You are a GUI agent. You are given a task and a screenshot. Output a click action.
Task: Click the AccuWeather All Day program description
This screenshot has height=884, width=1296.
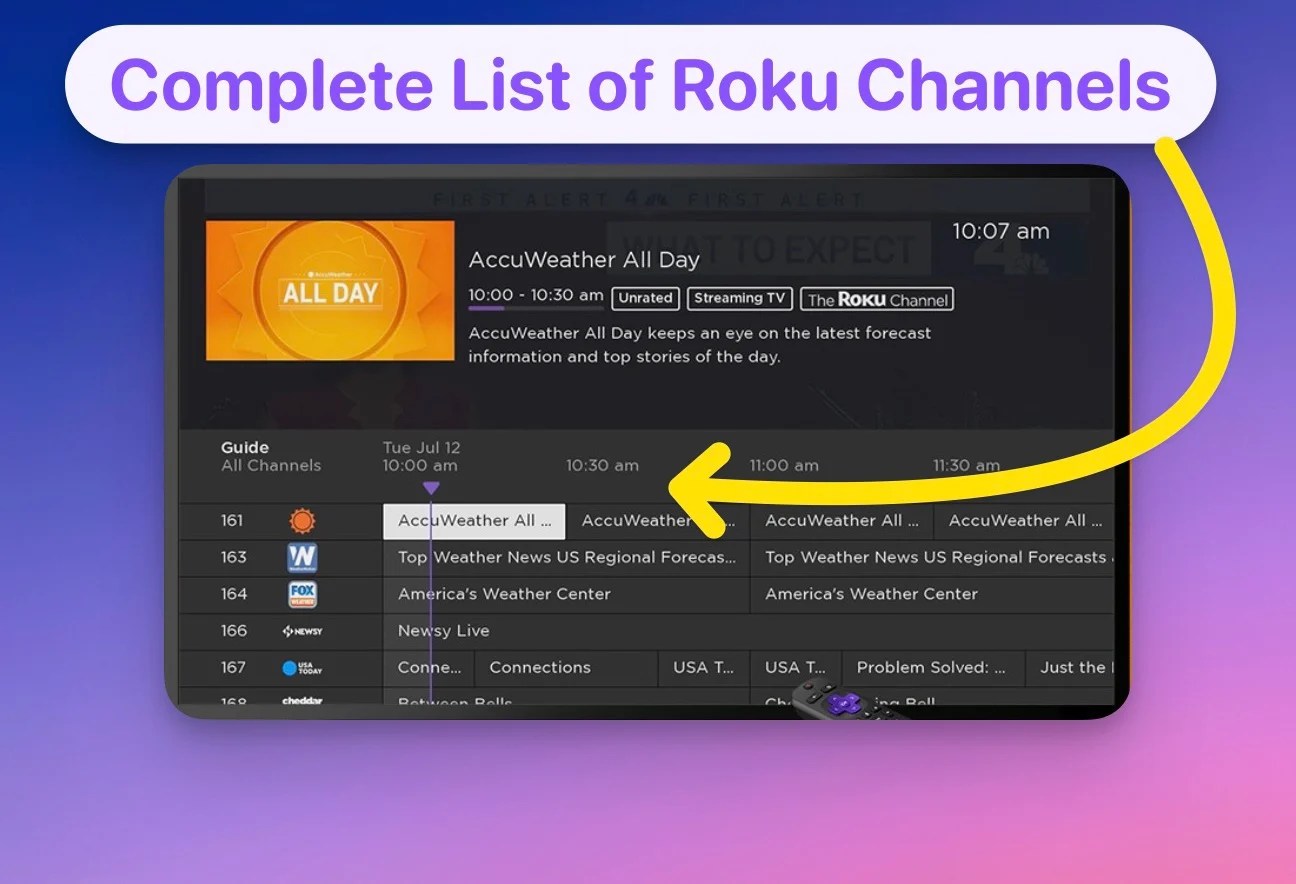point(700,345)
